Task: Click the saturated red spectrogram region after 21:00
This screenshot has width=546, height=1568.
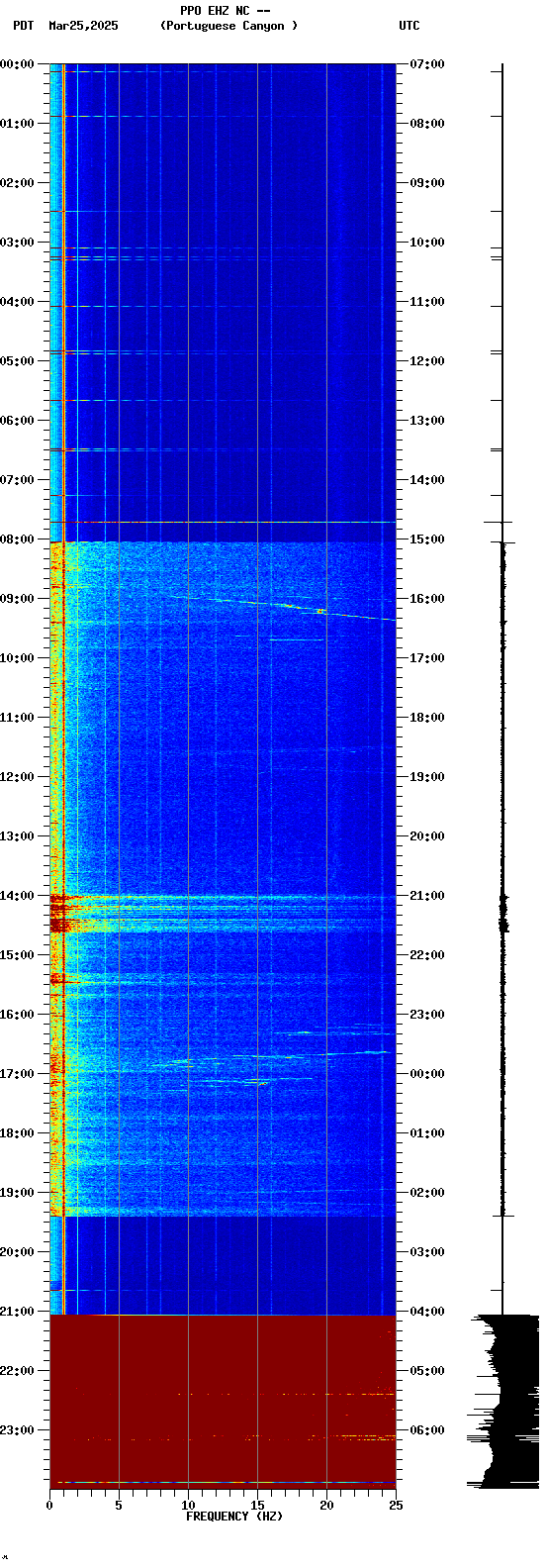Action: point(223,1402)
